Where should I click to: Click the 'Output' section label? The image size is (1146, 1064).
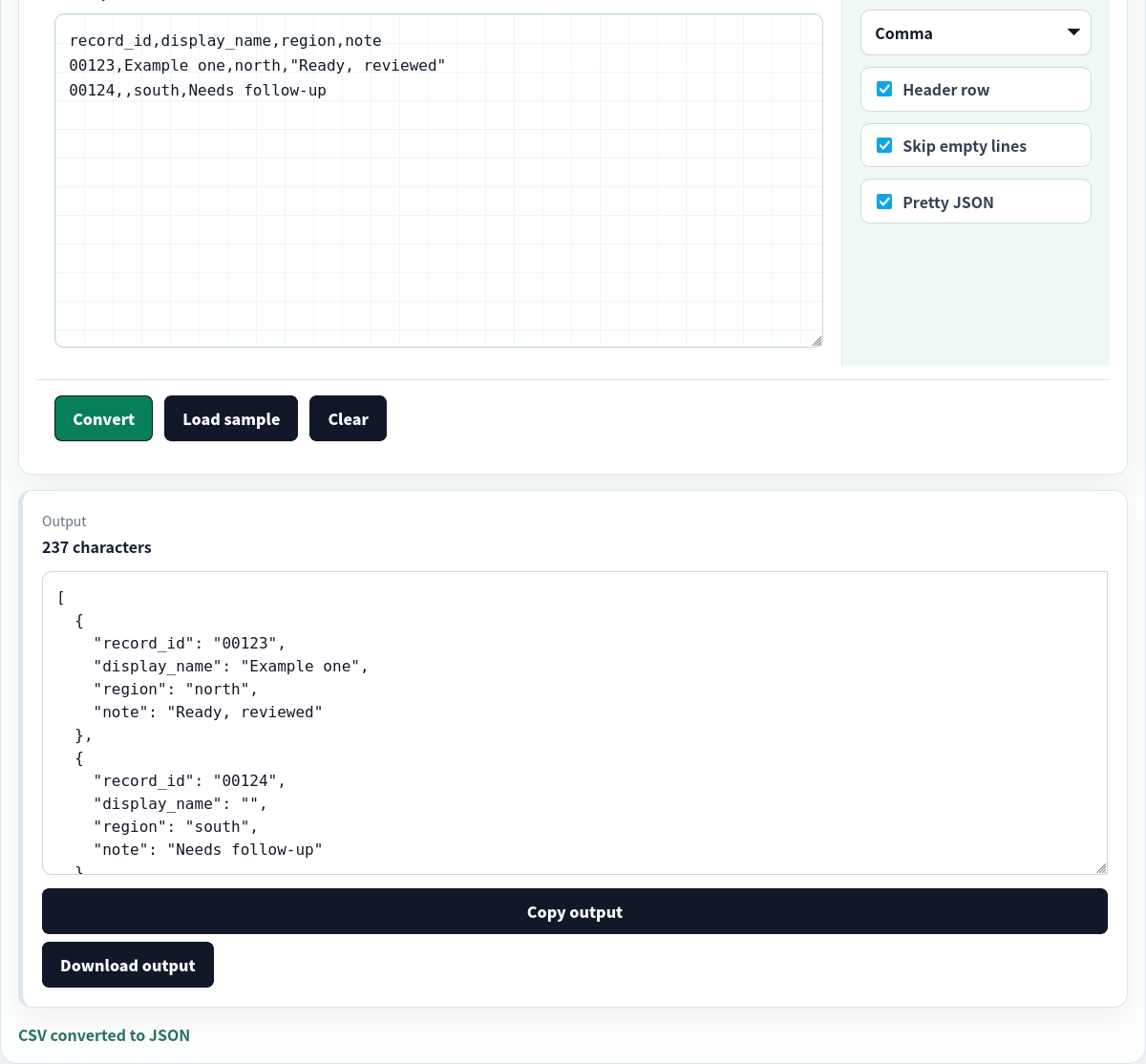[x=64, y=521]
